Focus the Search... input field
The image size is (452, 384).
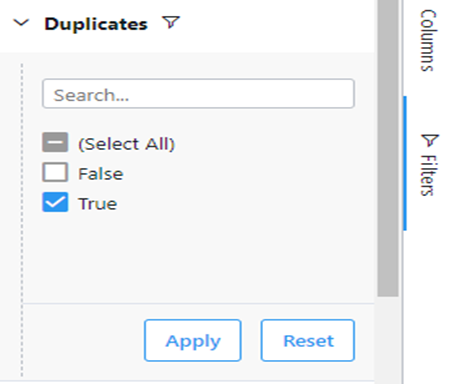click(198, 94)
